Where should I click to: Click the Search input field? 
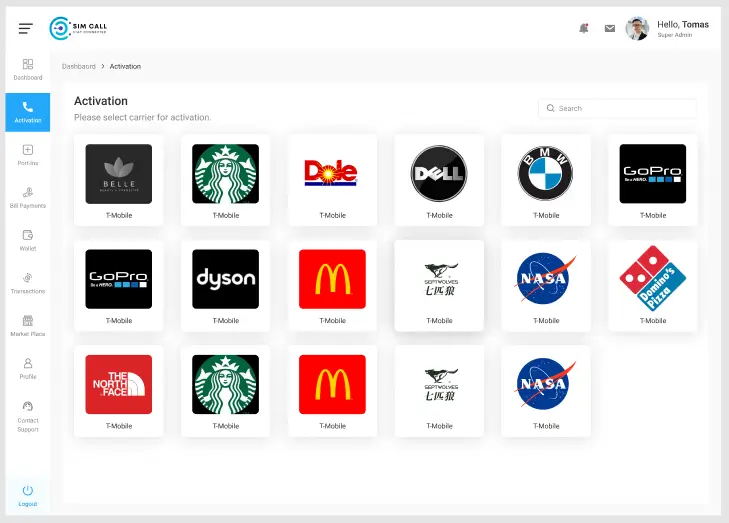[x=618, y=108]
